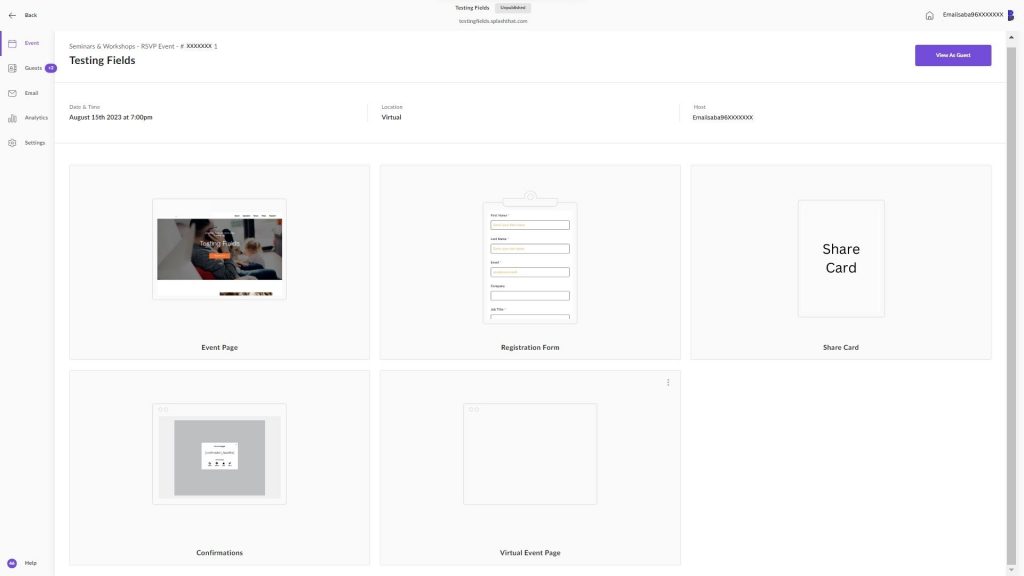The image size is (1024, 576).
Task: Open the Virtual Event Page three-dot menu
Action: [668, 382]
